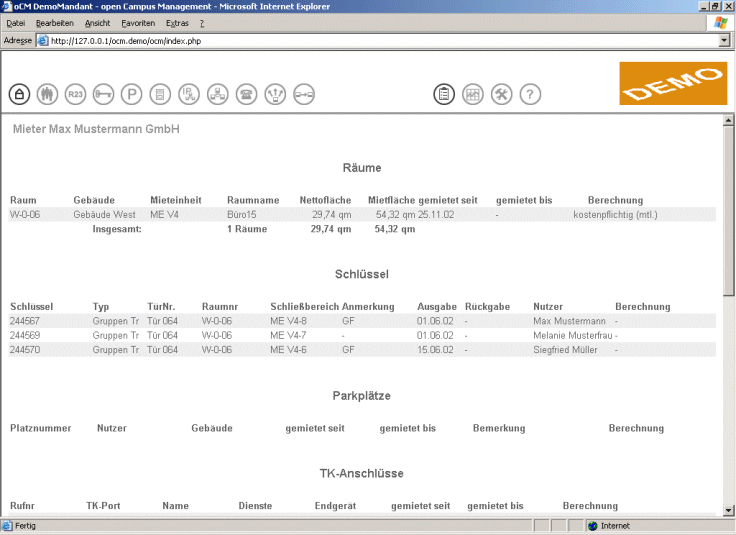
Task: Click room W-0-06 in Räume table
Action: pyautogui.click(x=24, y=214)
